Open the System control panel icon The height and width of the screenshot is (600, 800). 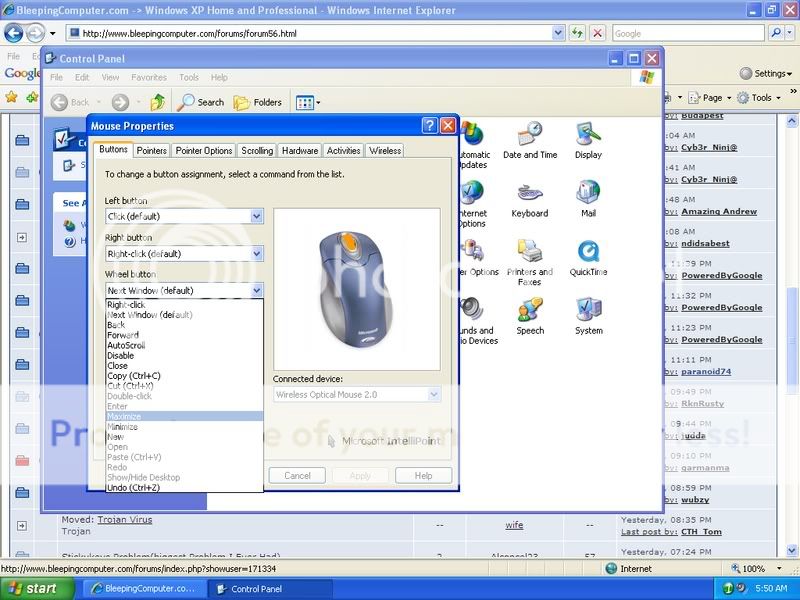[589, 316]
